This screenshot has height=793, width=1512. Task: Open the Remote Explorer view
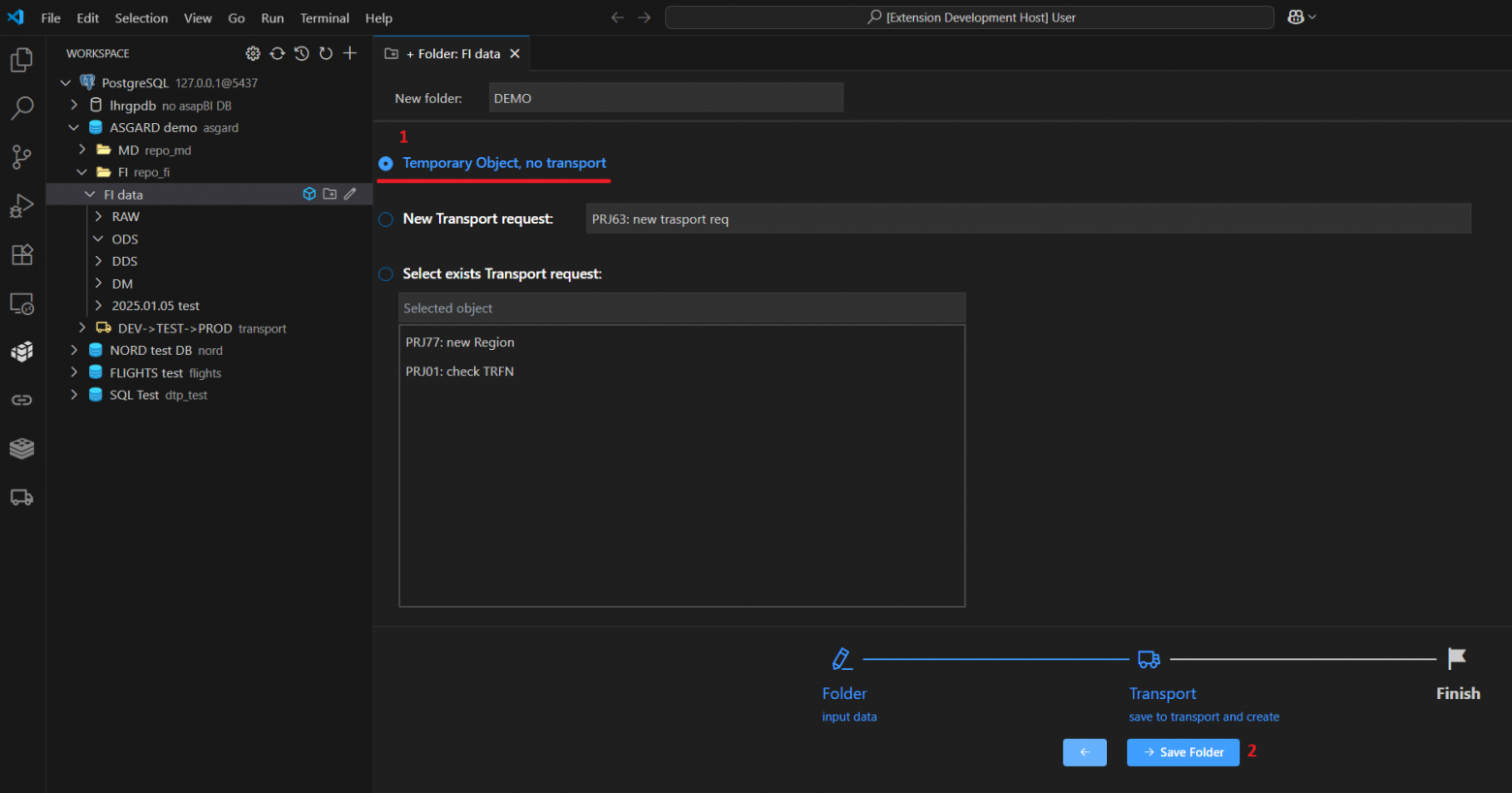click(21, 303)
